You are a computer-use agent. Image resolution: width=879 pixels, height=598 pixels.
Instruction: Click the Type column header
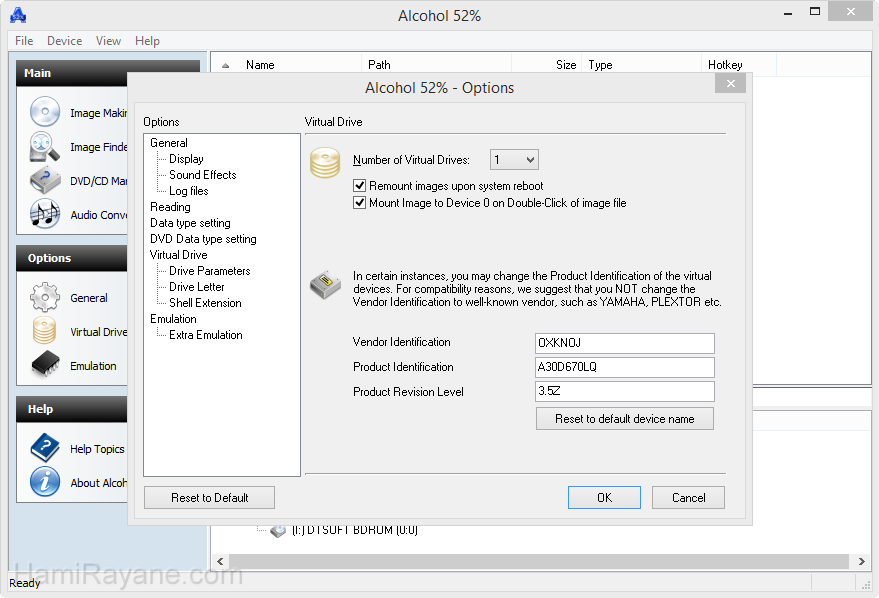(x=641, y=65)
